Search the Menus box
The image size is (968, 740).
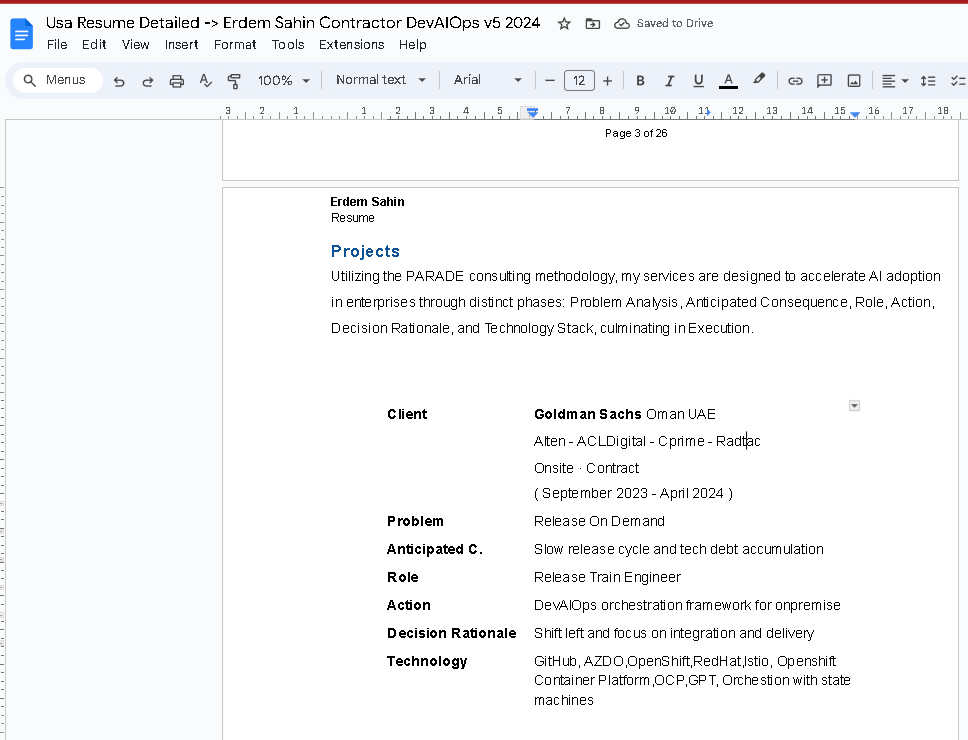pos(57,80)
